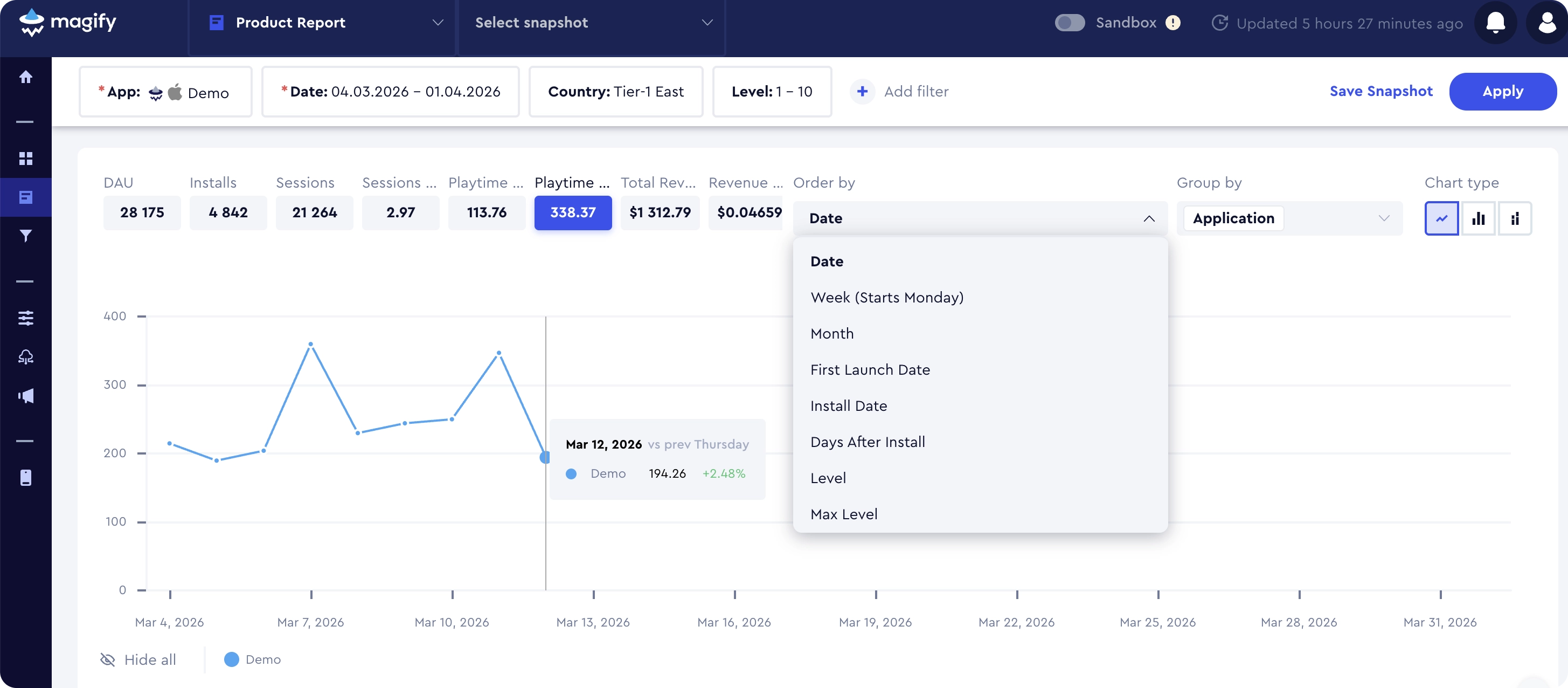Open the Date range filter
The image size is (1568, 688).
click(390, 91)
